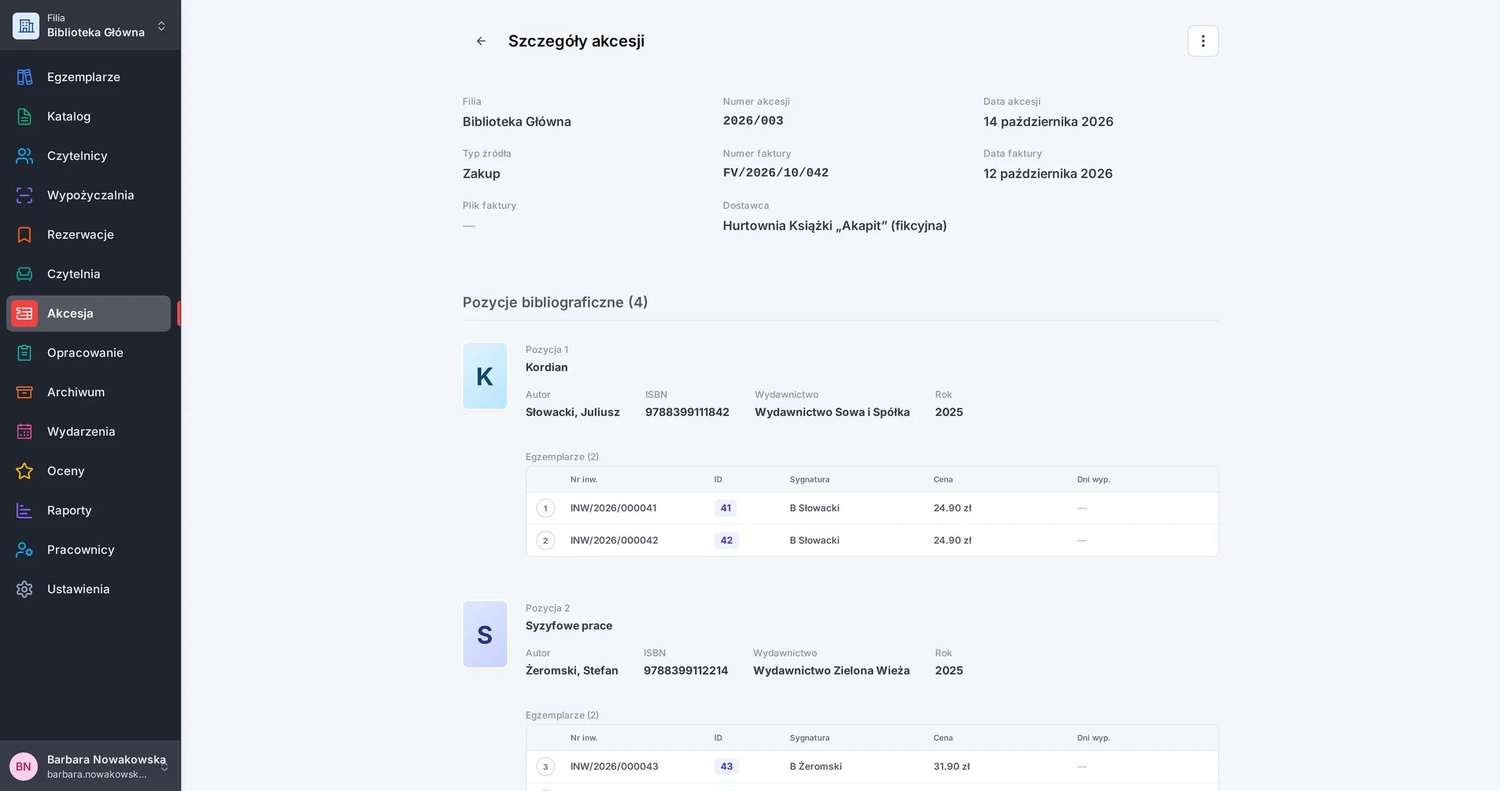Open copy ID badge 41
The width and height of the screenshot is (1512, 791).
pyautogui.click(x=725, y=508)
